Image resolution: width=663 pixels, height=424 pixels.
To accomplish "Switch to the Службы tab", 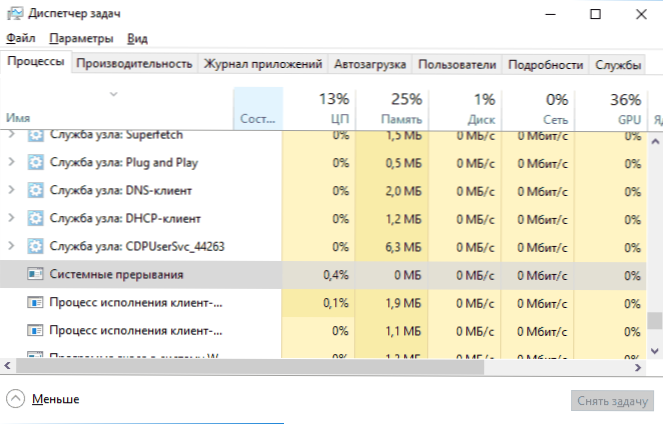I will [x=618, y=64].
